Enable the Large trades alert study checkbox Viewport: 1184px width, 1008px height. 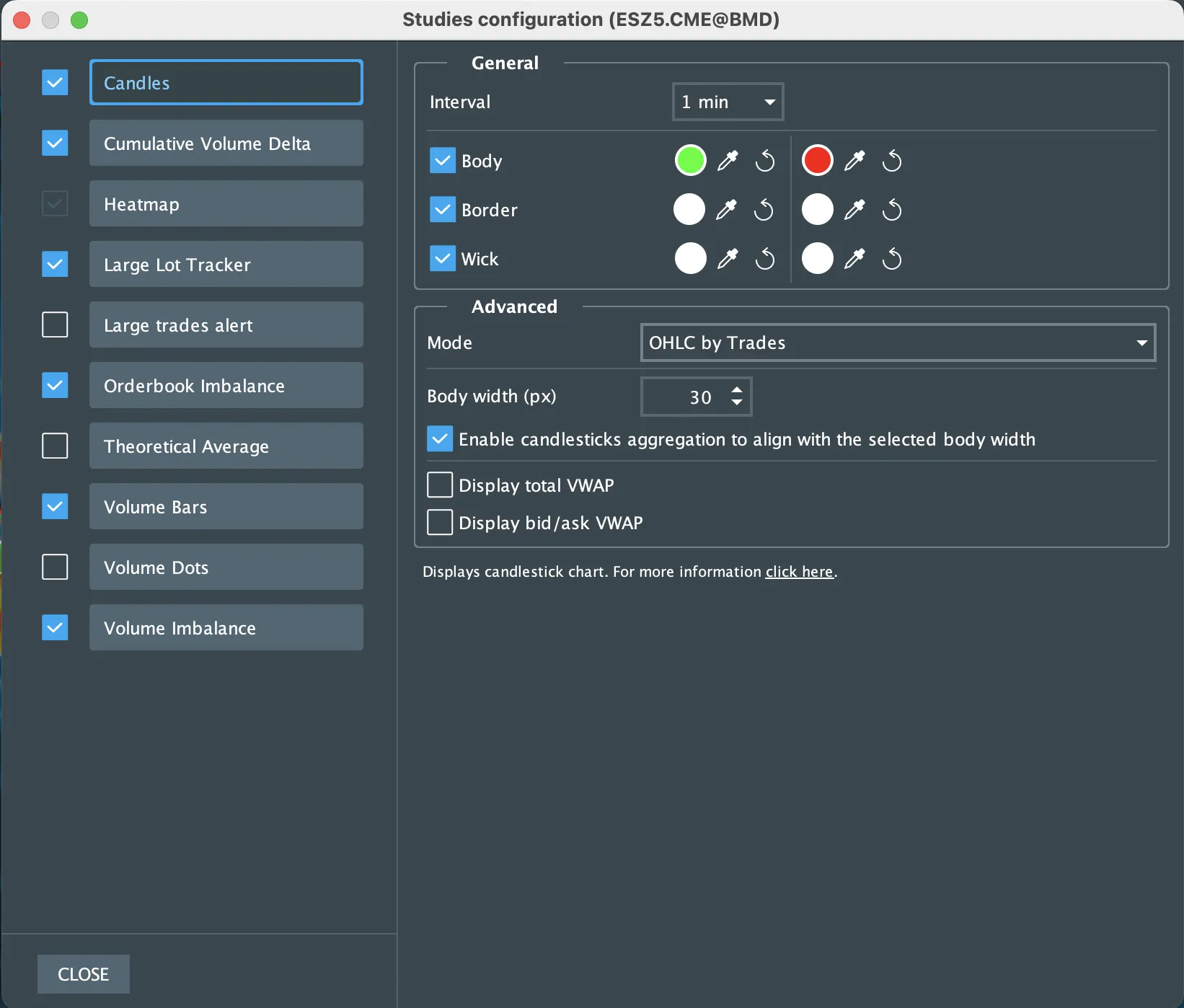(55, 325)
